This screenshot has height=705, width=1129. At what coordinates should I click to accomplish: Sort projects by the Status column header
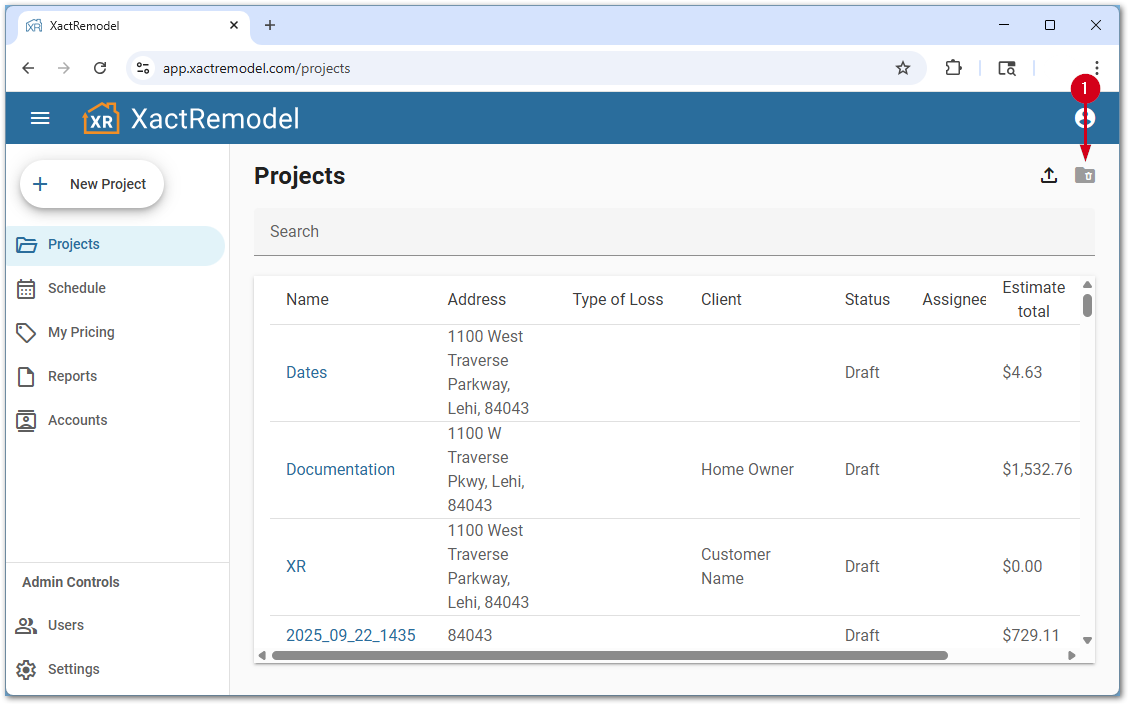coord(867,299)
